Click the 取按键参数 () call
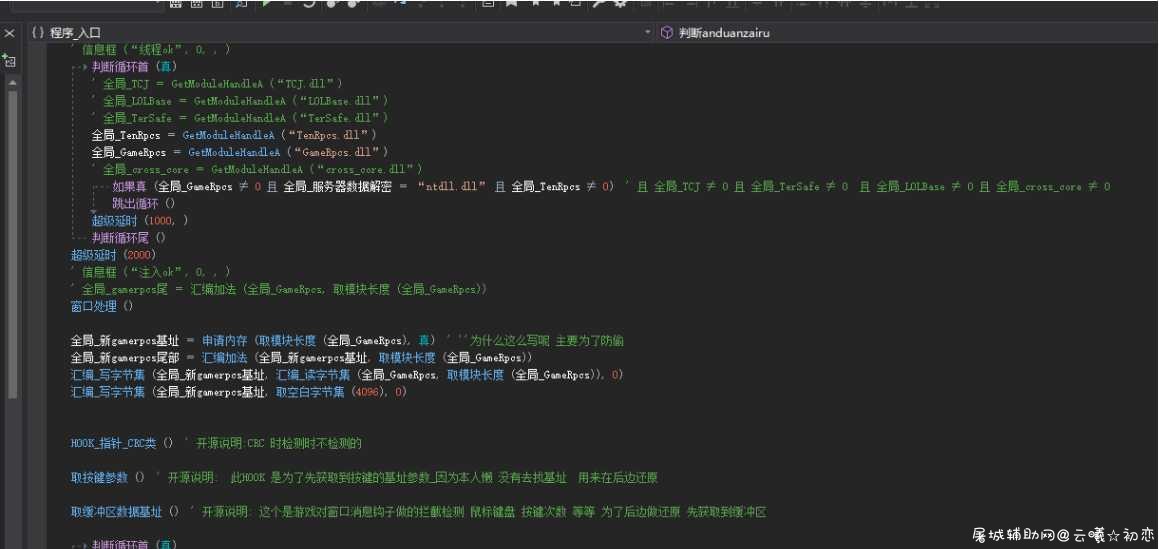Screen dimensions: 1159x549 [108, 477]
